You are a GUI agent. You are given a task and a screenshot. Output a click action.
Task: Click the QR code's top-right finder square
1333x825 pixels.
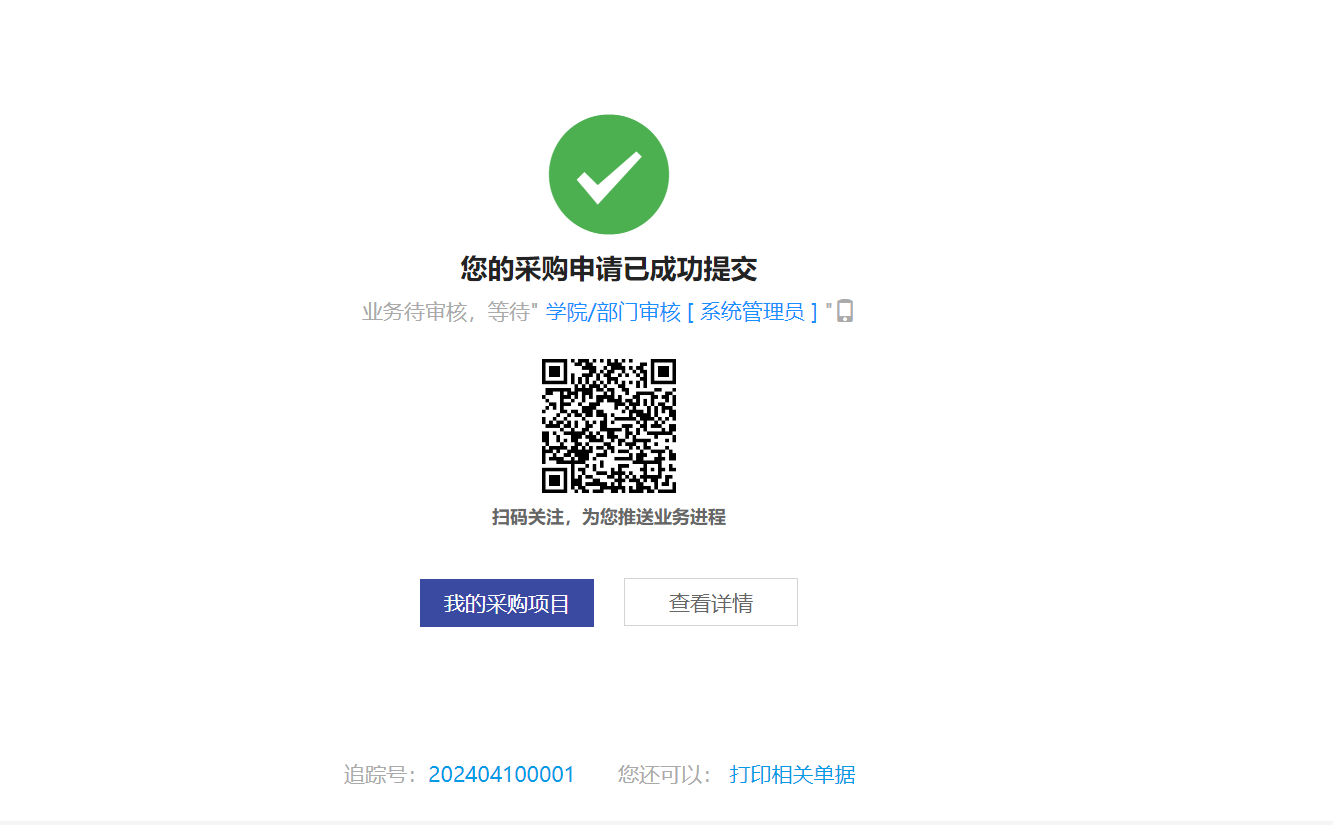(661, 374)
